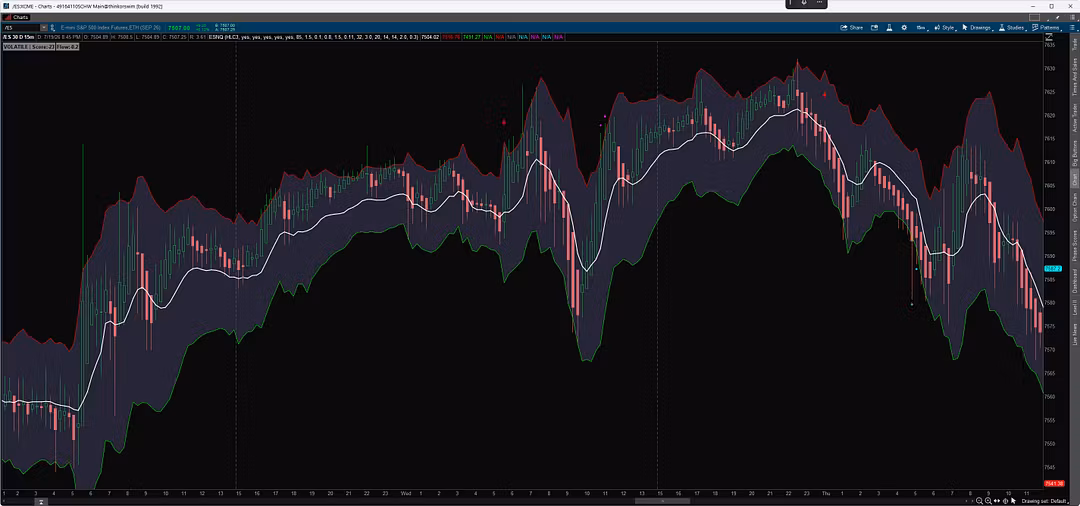Click the /ES symbol input field
The height and width of the screenshot is (506, 1080).
tap(21, 28)
